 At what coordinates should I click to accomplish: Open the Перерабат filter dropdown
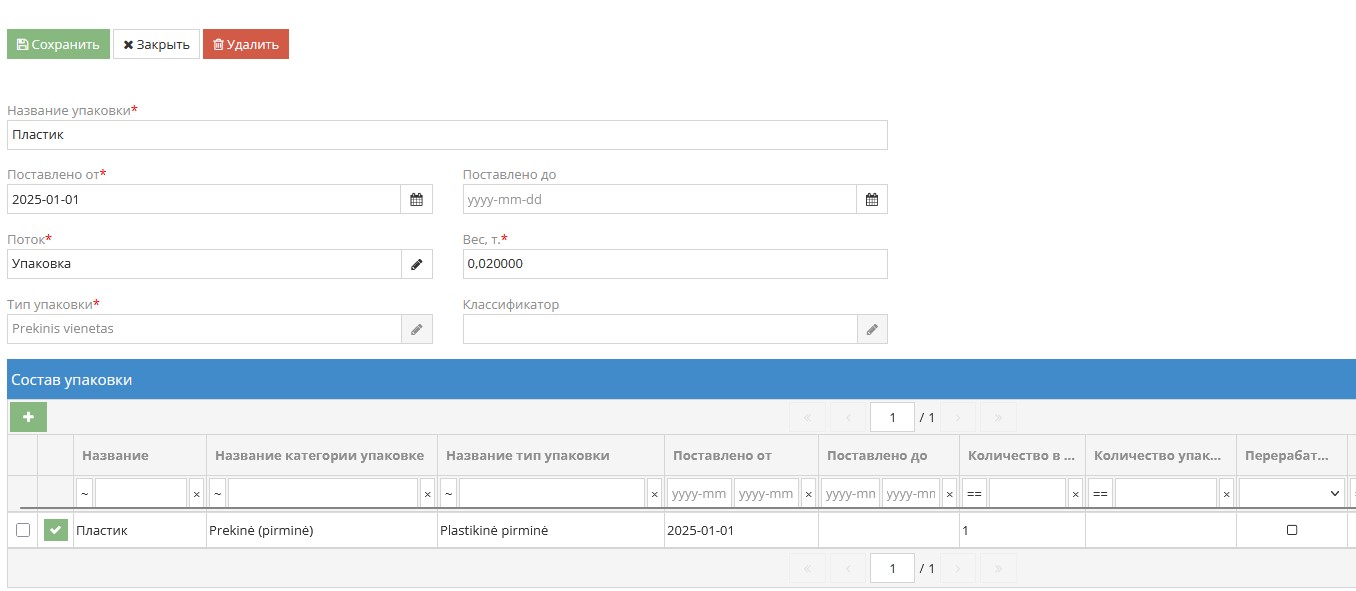(x=1290, y=492)
